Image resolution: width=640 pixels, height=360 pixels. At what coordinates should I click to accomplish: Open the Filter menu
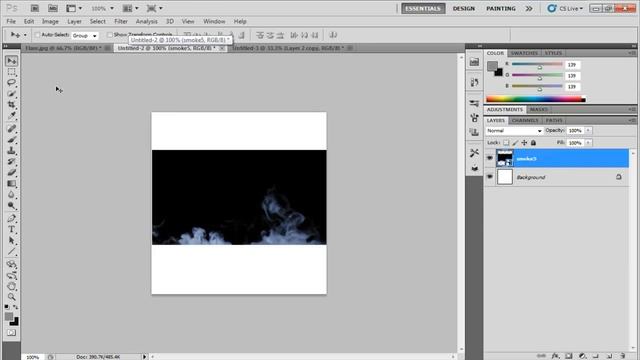[x=121, y=21]
